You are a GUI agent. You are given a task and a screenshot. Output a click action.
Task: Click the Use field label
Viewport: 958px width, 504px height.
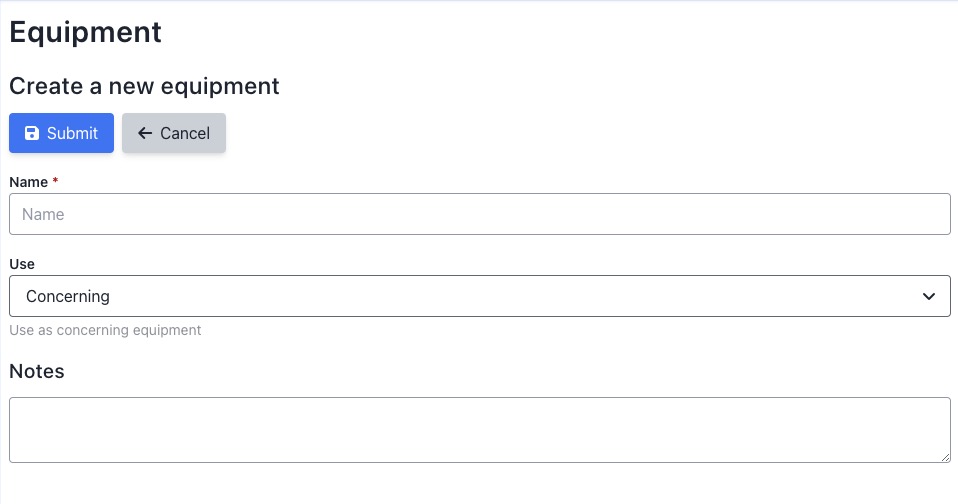(x=22, y=264)
